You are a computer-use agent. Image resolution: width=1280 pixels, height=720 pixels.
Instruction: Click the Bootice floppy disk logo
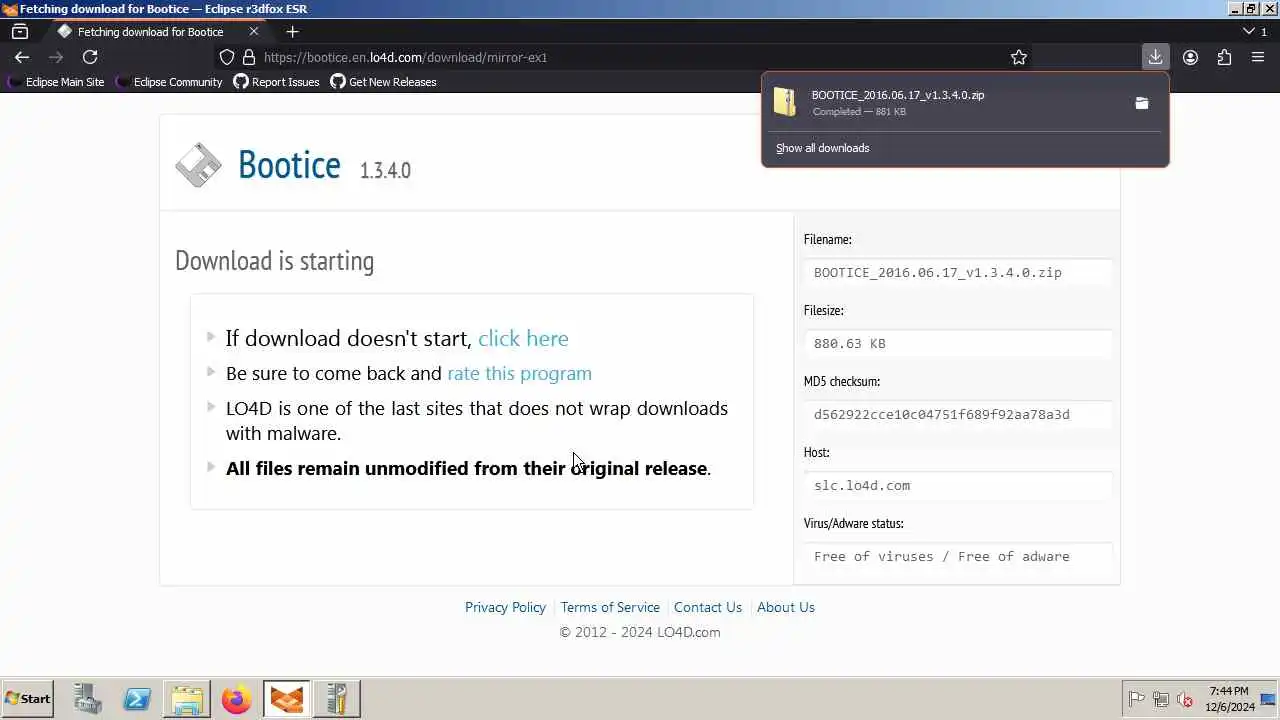point(198,165)
